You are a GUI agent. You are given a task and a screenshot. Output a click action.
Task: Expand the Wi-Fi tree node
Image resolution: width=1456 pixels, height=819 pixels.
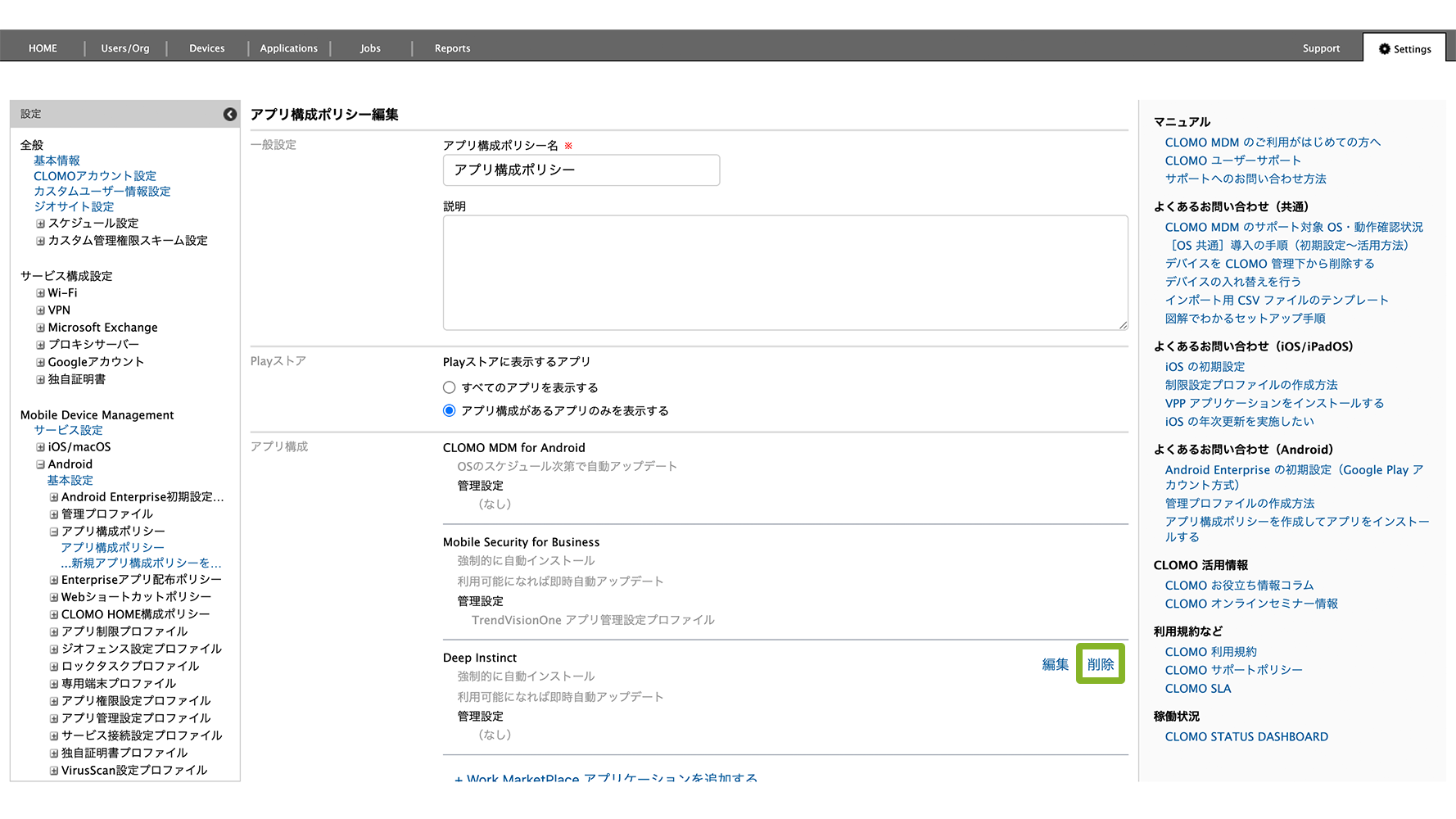pyautogui.click(x=40, y=293)
